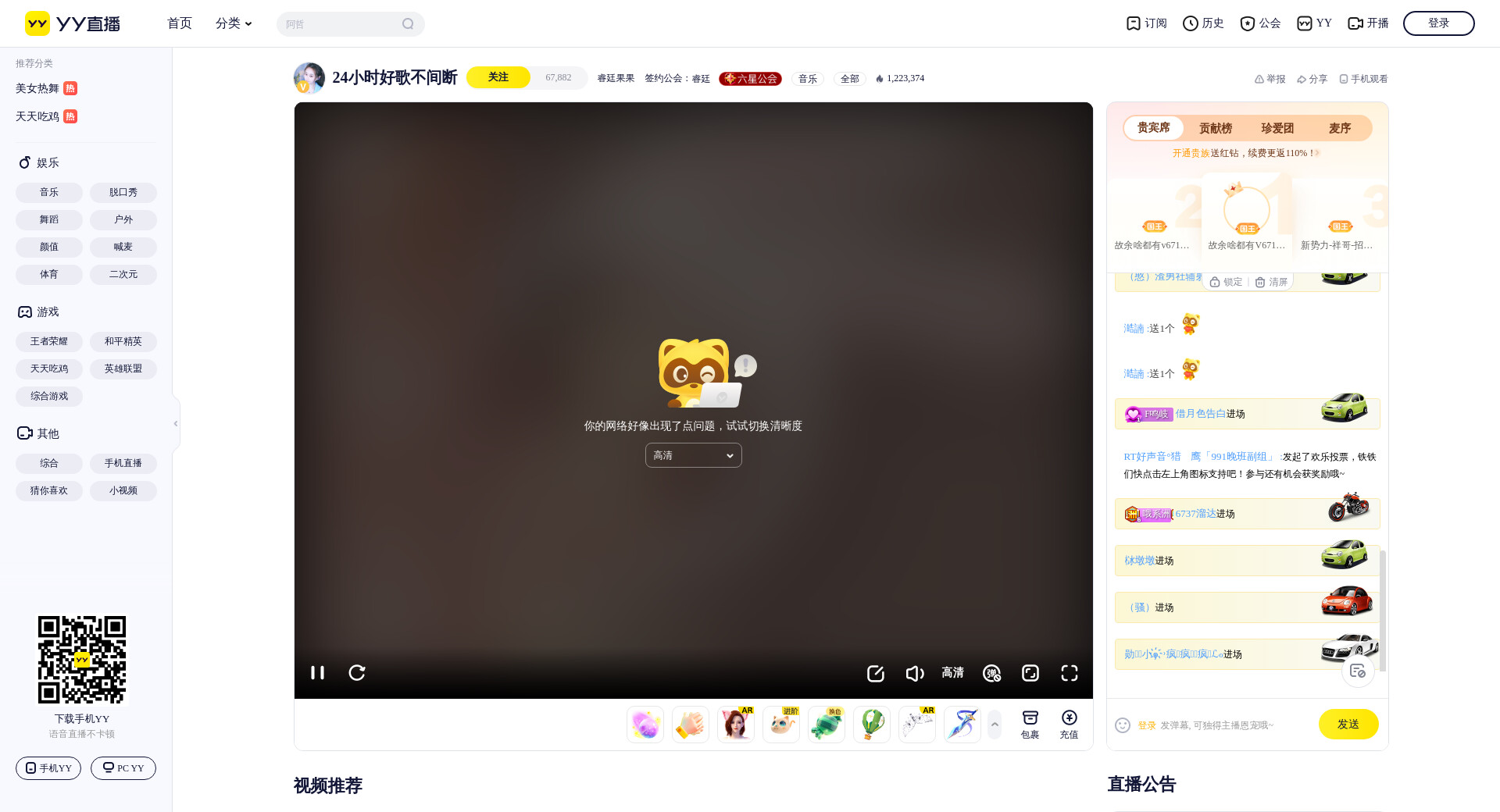The height and width of the screenshot is (812, 1500).
Task: Start broadcasting with 开播
Action: click(1368, 23)
